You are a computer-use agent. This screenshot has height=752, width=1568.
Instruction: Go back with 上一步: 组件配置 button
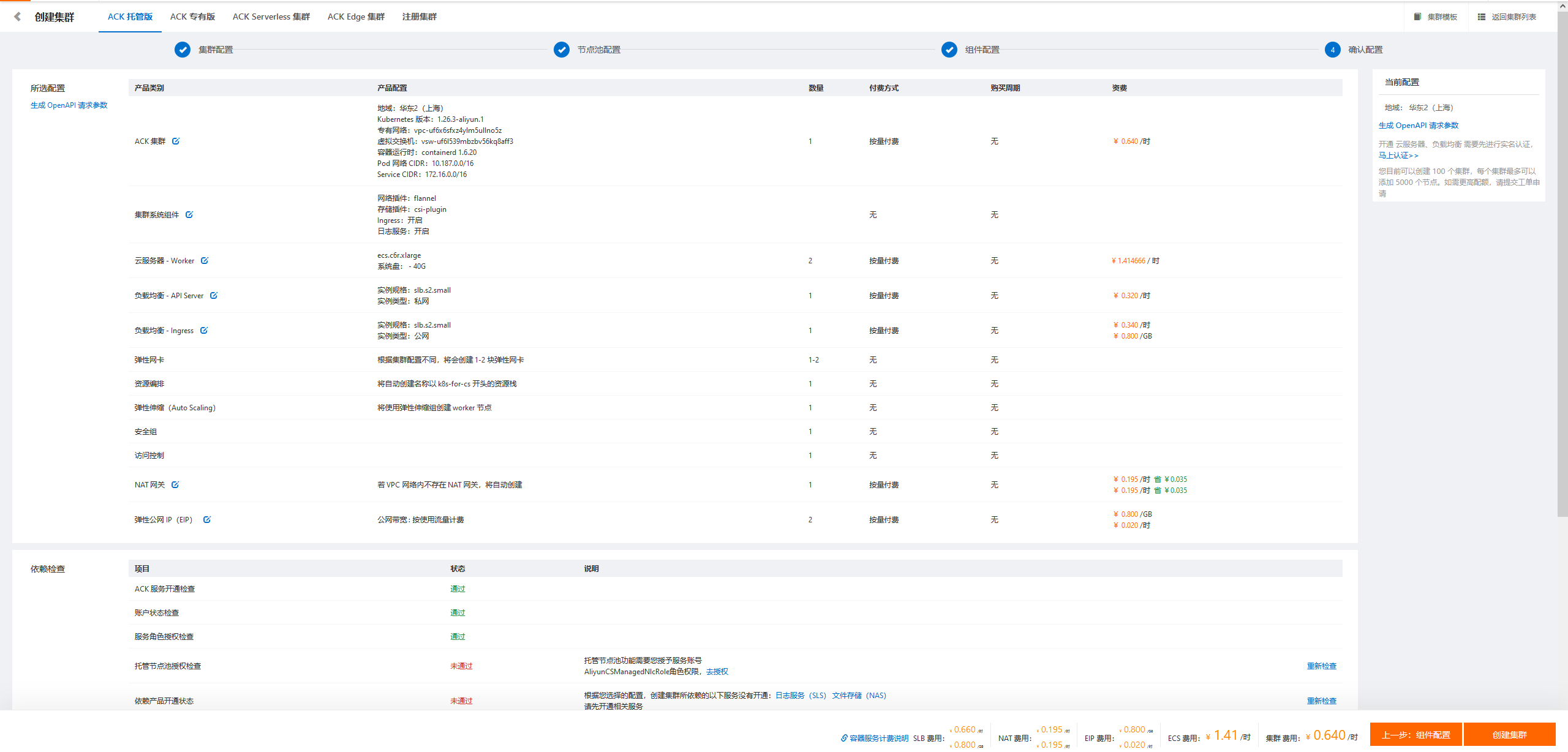[x=1416, y=735]
